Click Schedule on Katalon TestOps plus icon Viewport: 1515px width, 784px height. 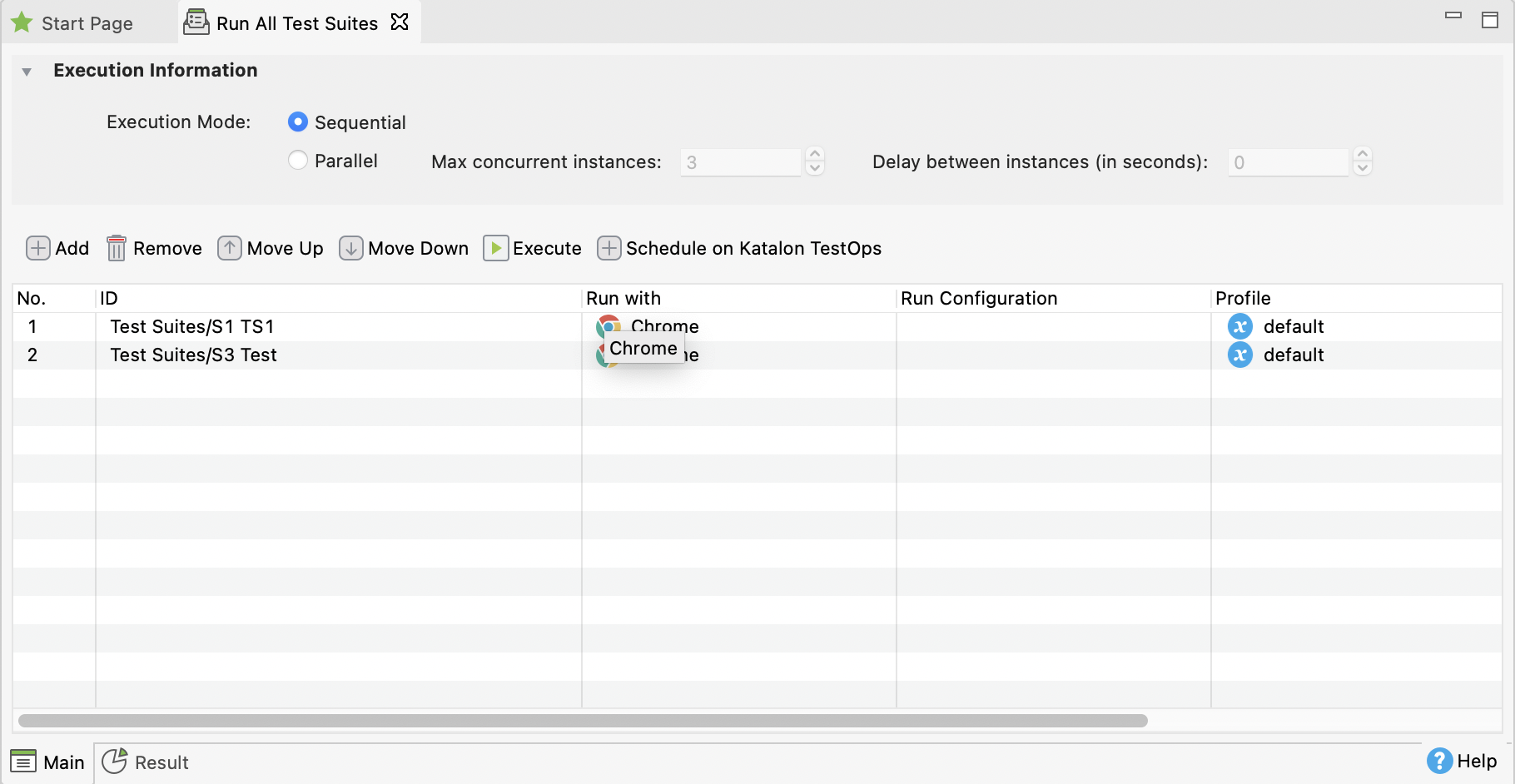tap(609, 248)
